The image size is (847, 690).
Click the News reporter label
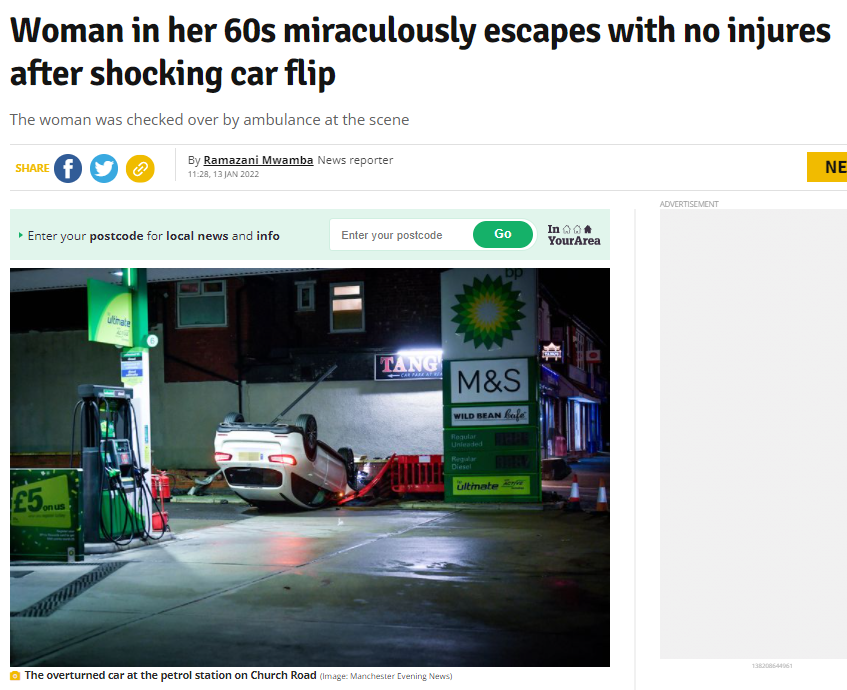pos(355,160)
